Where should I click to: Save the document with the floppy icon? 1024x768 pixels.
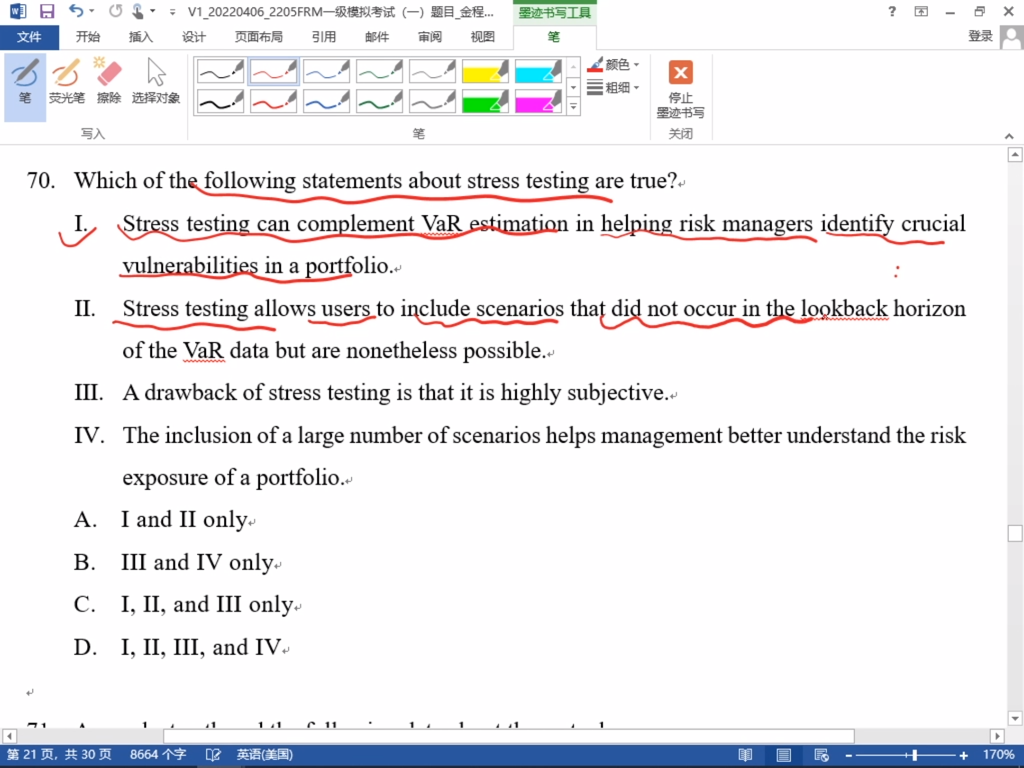pos(47,12)
